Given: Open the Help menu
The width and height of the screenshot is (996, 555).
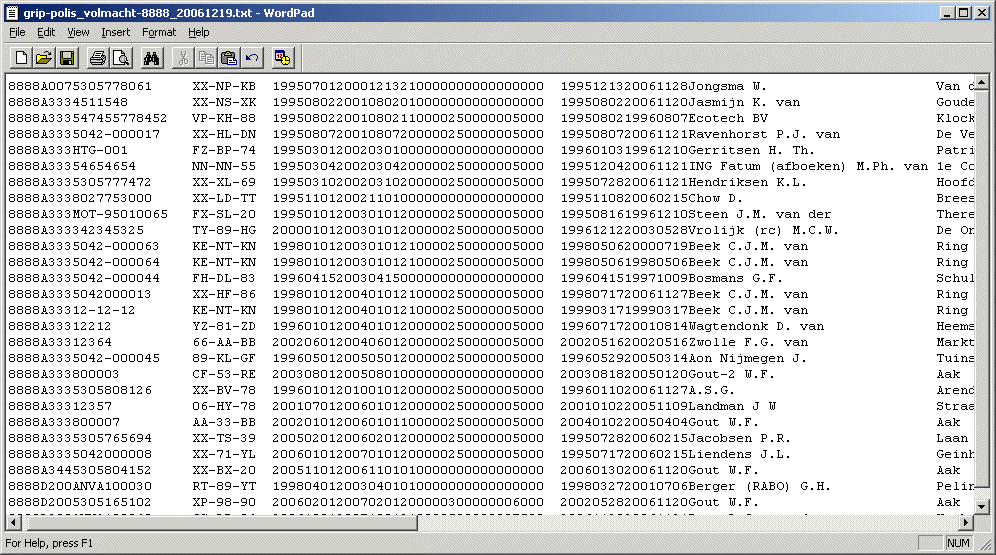Looking at the screenshot, I should coord(199,33).
